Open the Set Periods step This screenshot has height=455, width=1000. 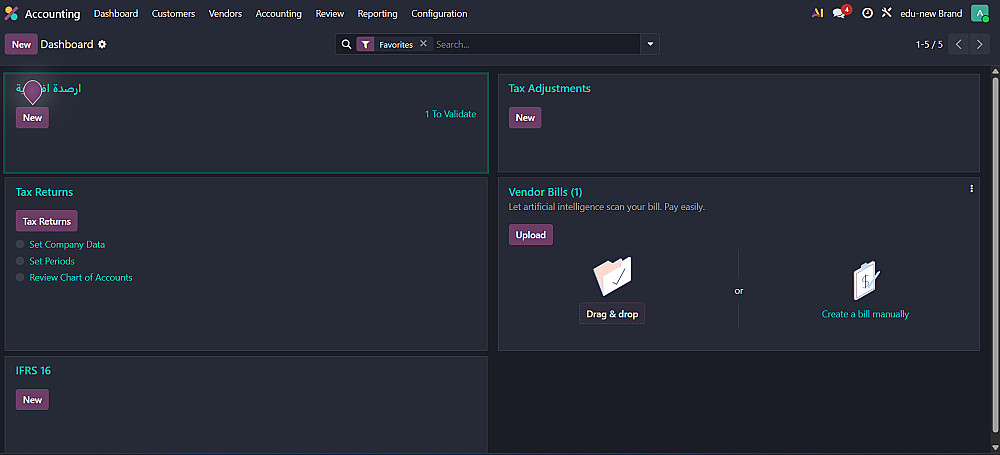coord(52,261)
